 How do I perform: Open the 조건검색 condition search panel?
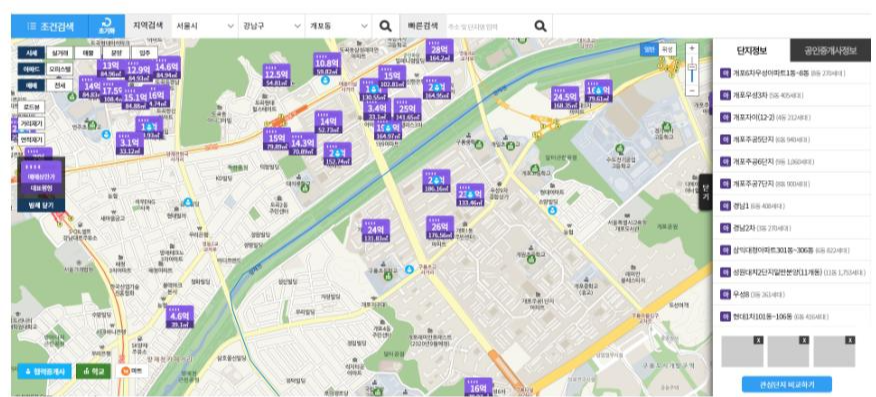click(x=50, y=26)
